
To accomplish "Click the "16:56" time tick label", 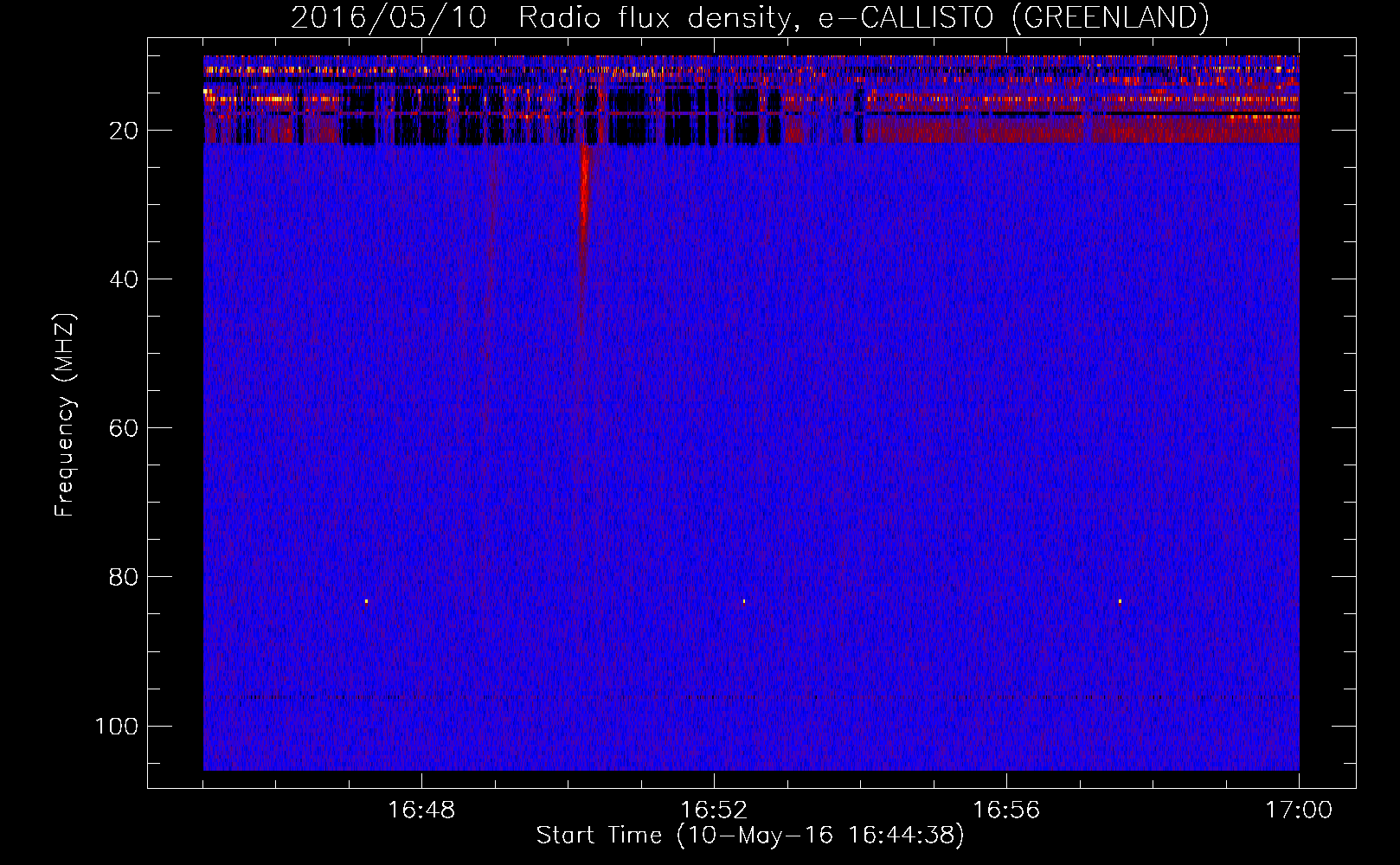I will point(1006,811).
